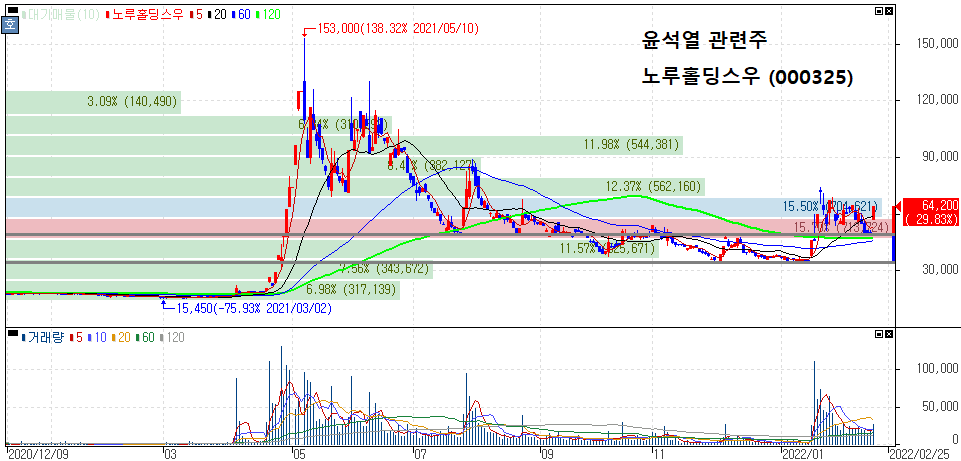Click the 153,000 high price label
The width and height of the screenshot is (961, 461).
tap(398, 28)
